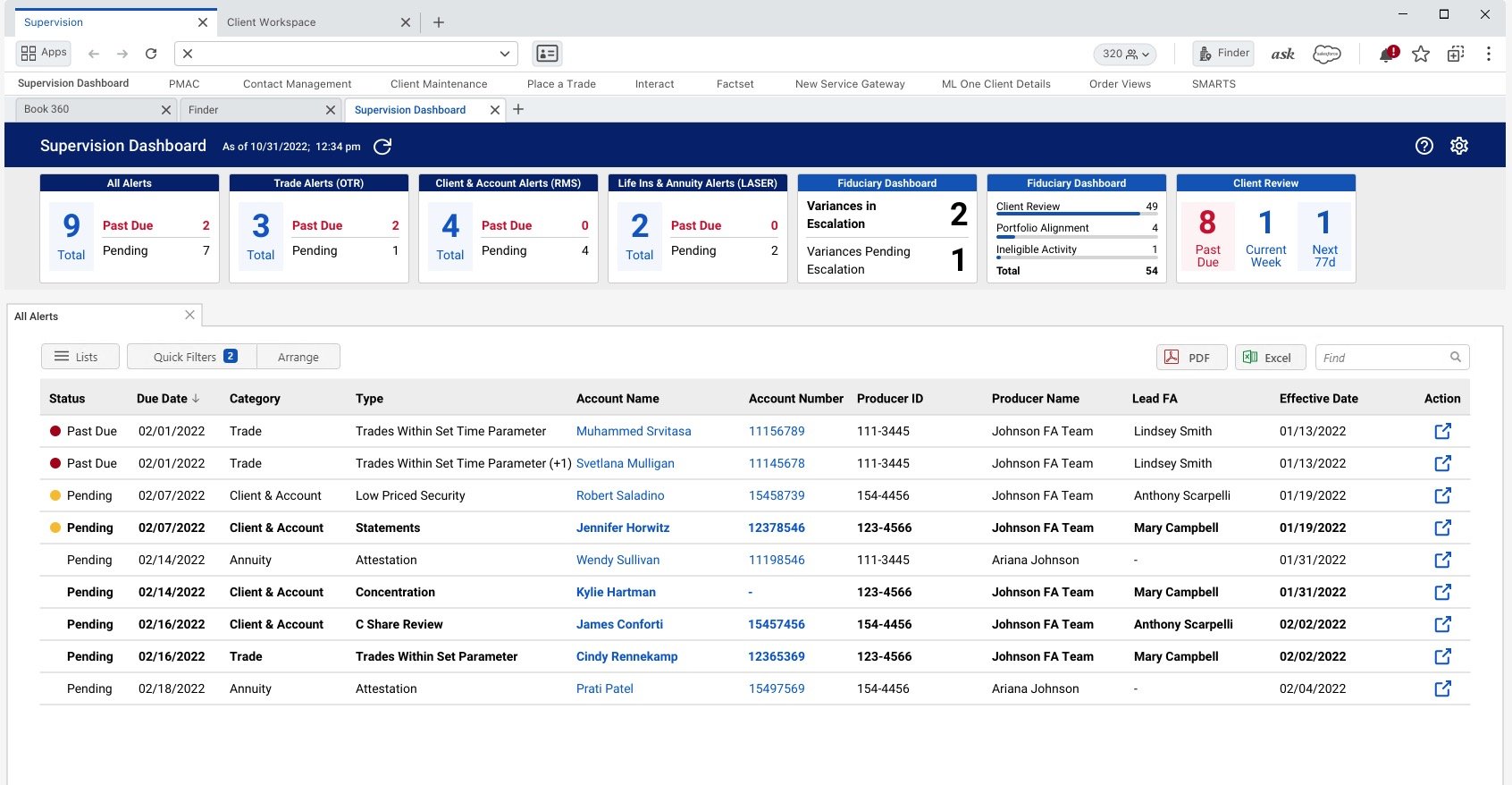The width and height of the screenshot is (1512, 785).
Task: Open action for Cindy Rennekamp row
Action: pyautogui.click(x=1442, y=656)
